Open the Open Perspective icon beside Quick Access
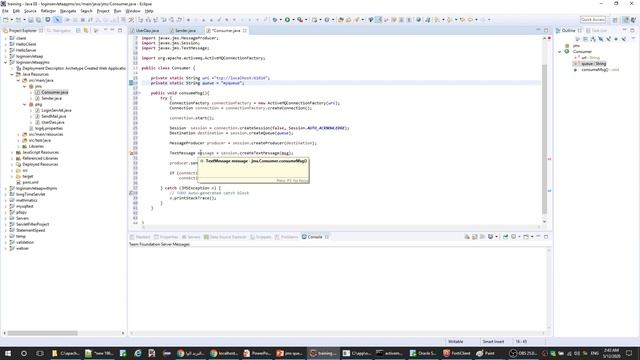 pos(615,20)
